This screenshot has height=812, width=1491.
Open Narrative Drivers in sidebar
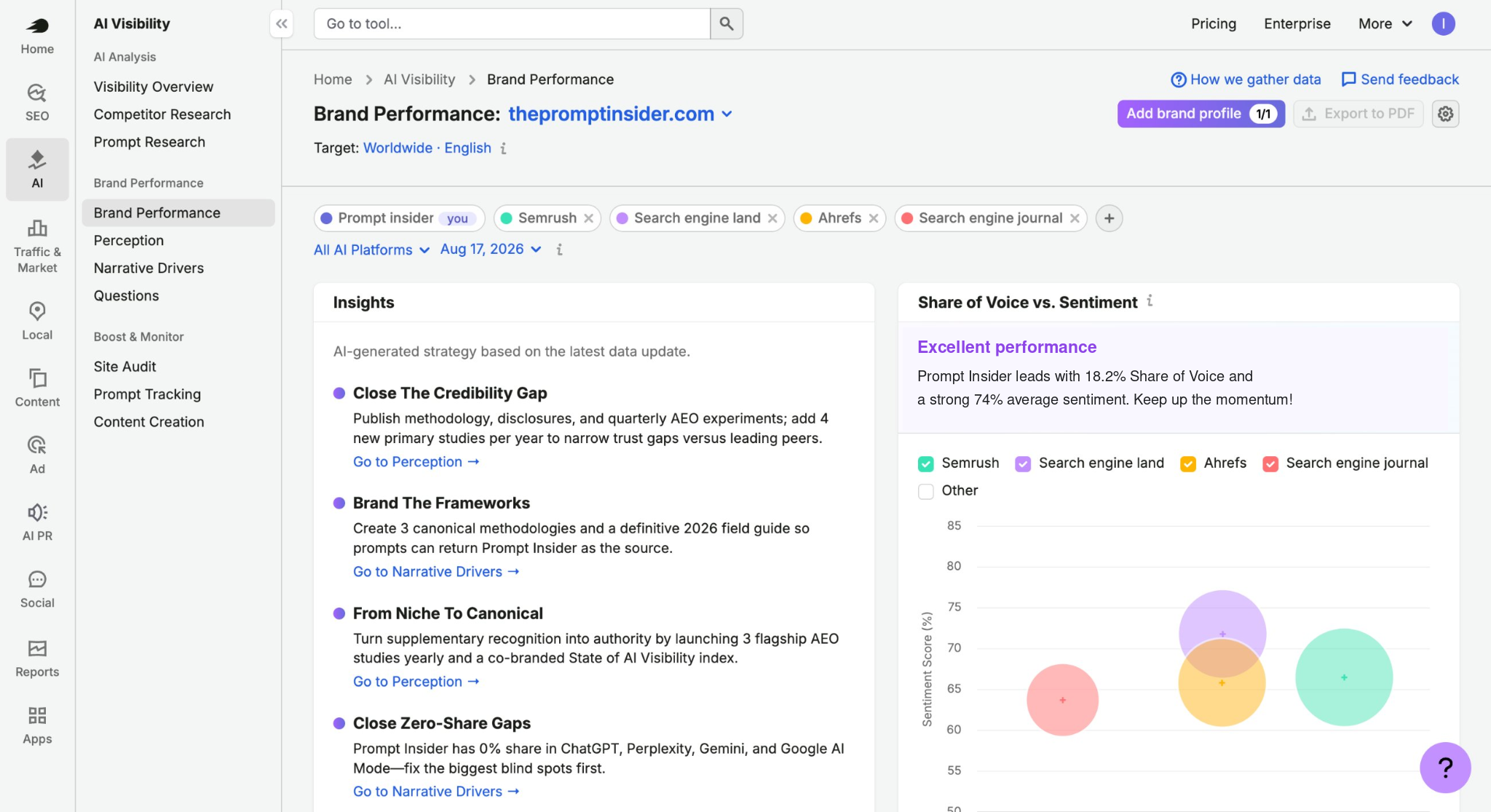(x=149, y=268)
